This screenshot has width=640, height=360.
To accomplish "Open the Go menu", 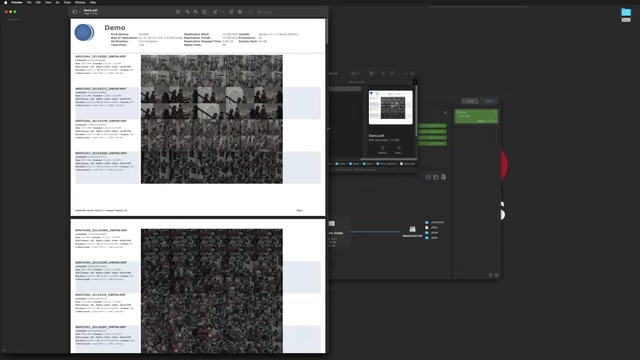I will [58, 2].
